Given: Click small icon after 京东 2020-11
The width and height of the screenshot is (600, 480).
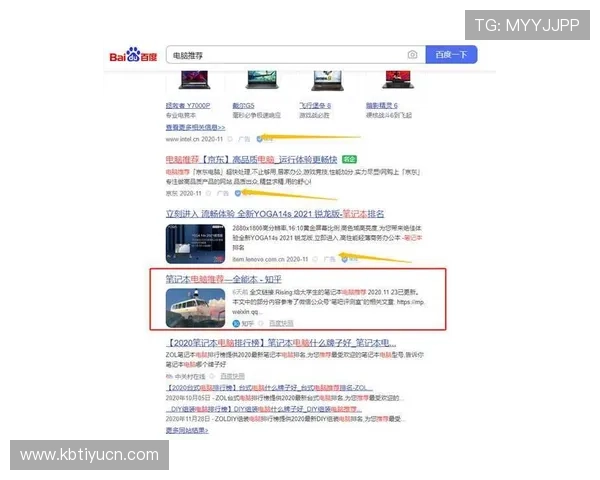Looking at the screenshot, I should click(209, 193).
